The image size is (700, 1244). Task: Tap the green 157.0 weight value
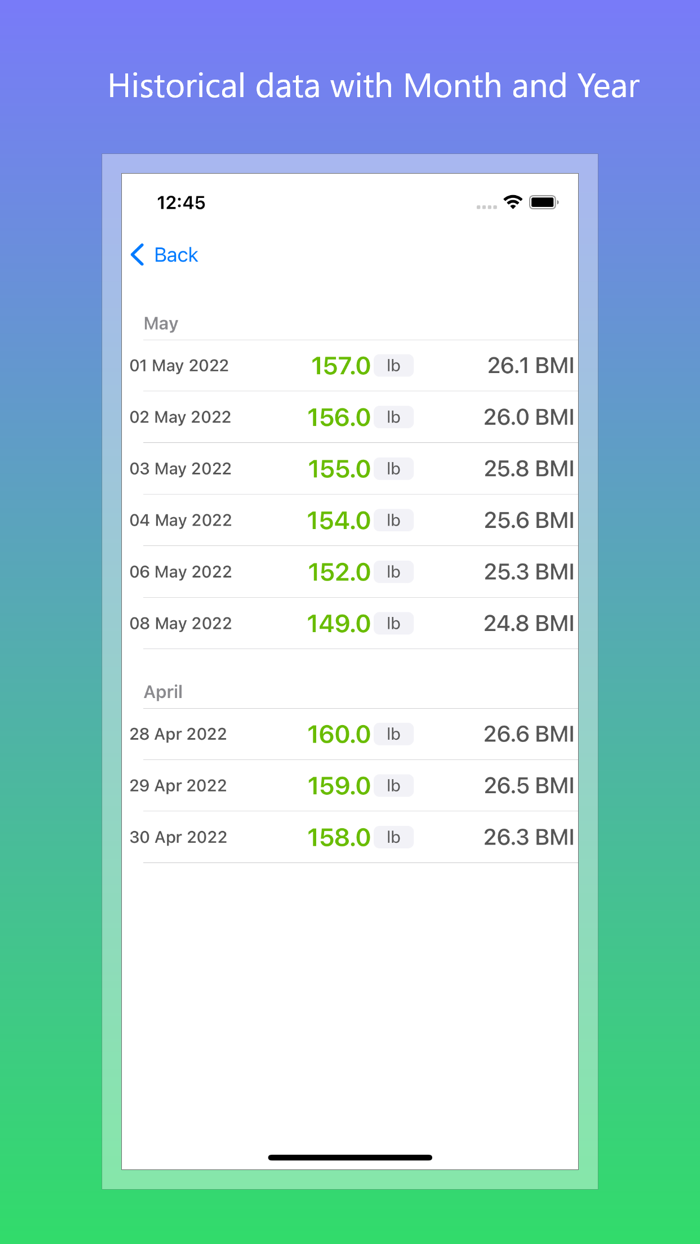[340, 365]
